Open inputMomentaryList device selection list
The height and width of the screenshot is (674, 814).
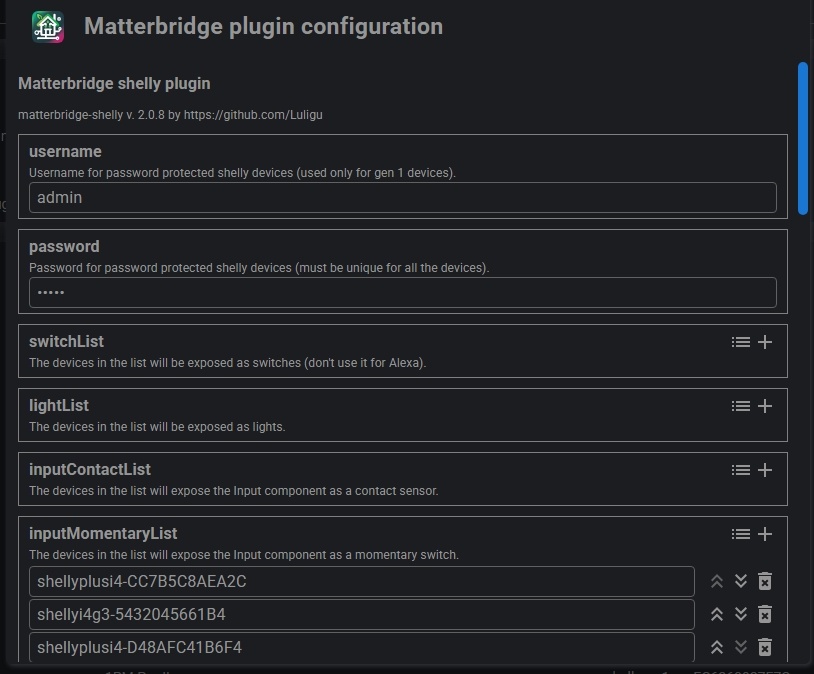click(740, 534)
